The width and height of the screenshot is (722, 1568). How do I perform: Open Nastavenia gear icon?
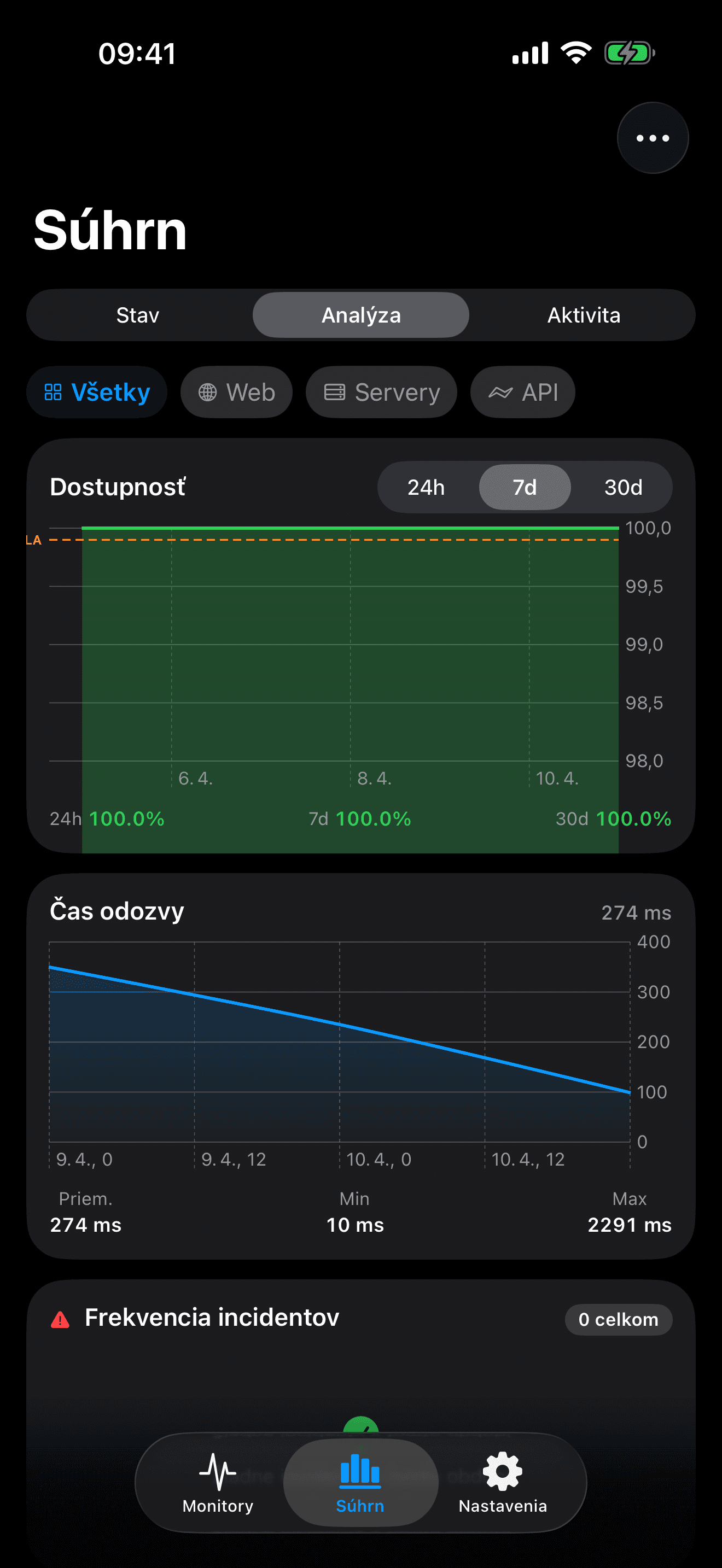pyautogui.click(x=502, y=1471)
